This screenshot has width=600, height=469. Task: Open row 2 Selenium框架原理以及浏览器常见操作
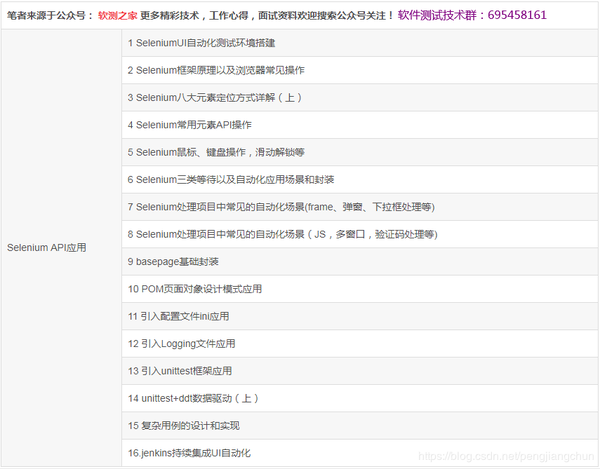[360, 70]
